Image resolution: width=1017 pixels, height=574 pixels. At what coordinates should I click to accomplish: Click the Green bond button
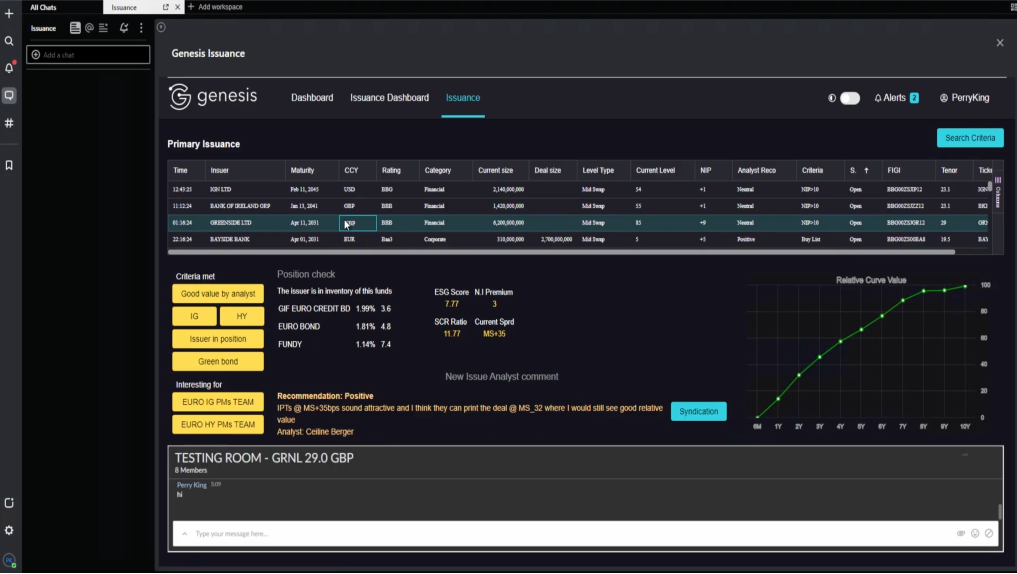[x=218, y=362]
